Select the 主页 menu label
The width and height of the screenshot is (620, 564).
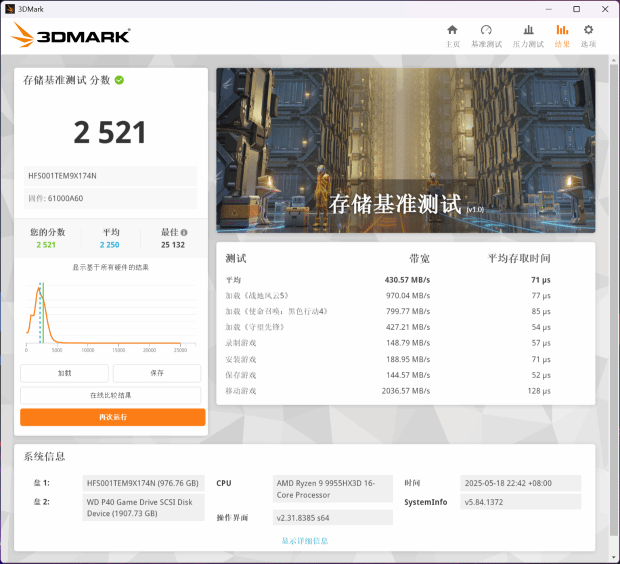[x=452, y=44]
